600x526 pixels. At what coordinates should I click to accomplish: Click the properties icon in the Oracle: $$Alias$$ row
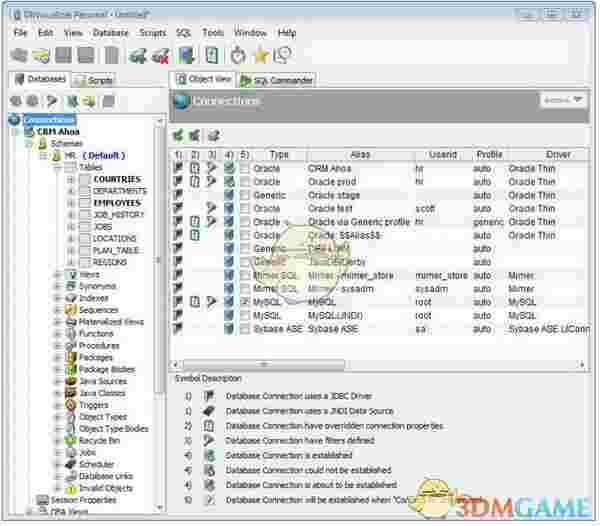(x=195, y=235)
